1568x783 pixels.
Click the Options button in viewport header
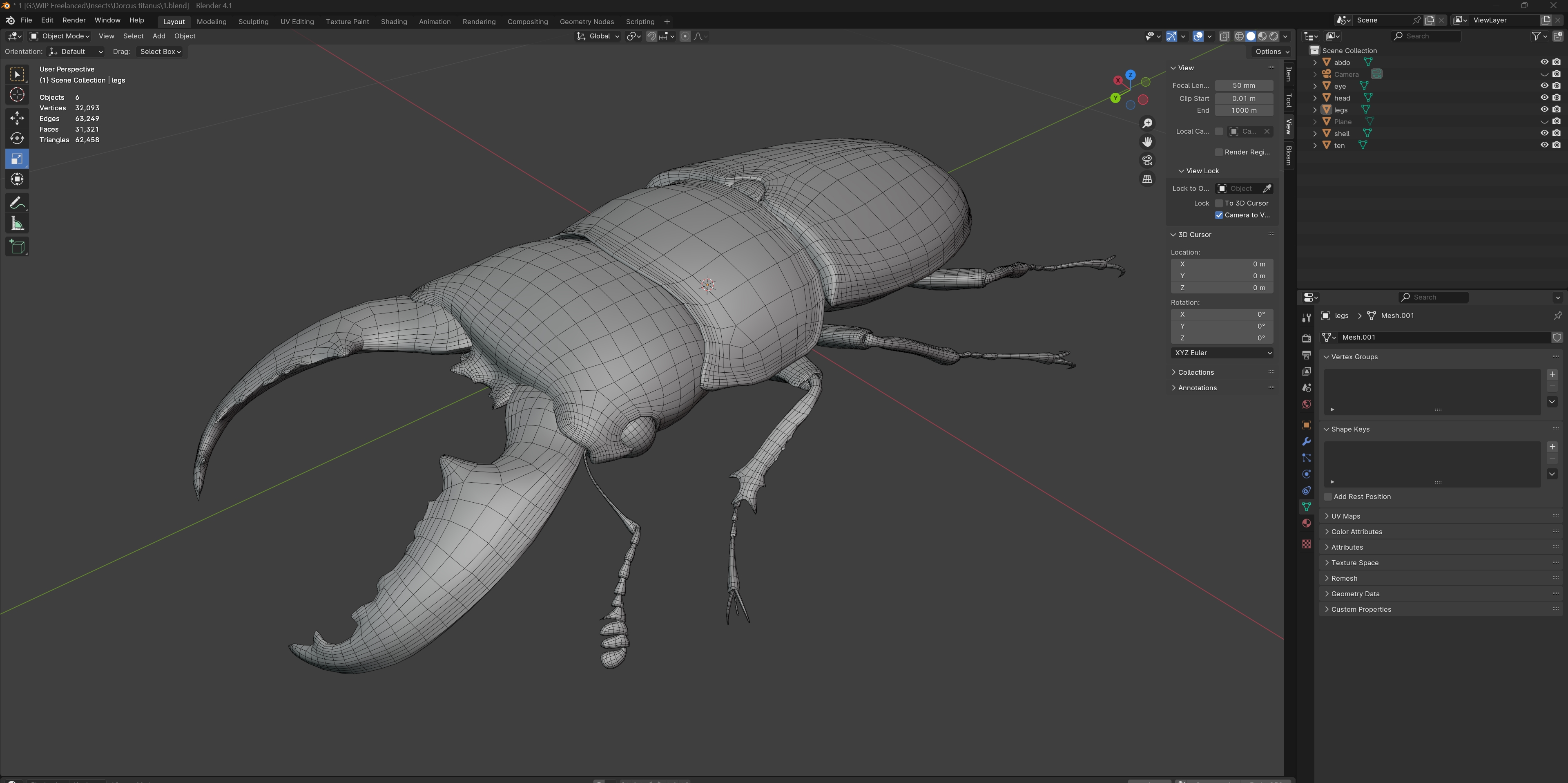(1271, 52)
